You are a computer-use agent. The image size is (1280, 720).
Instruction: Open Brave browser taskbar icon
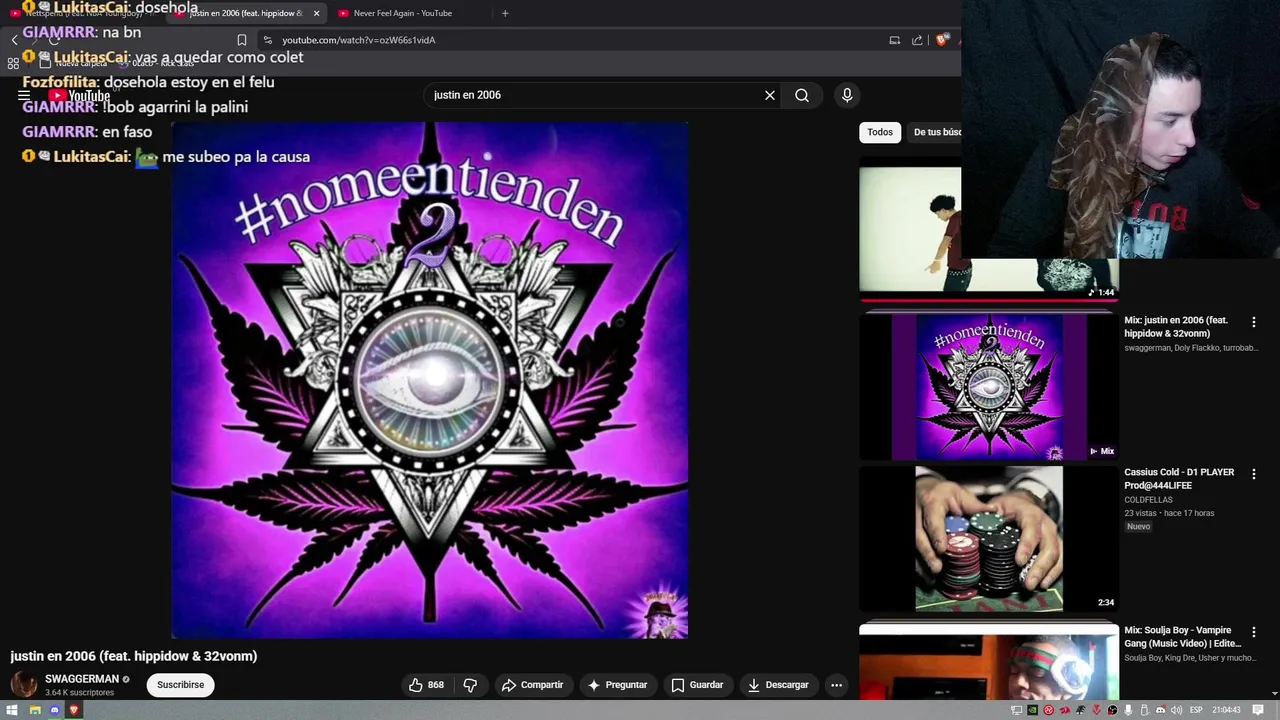73,710
